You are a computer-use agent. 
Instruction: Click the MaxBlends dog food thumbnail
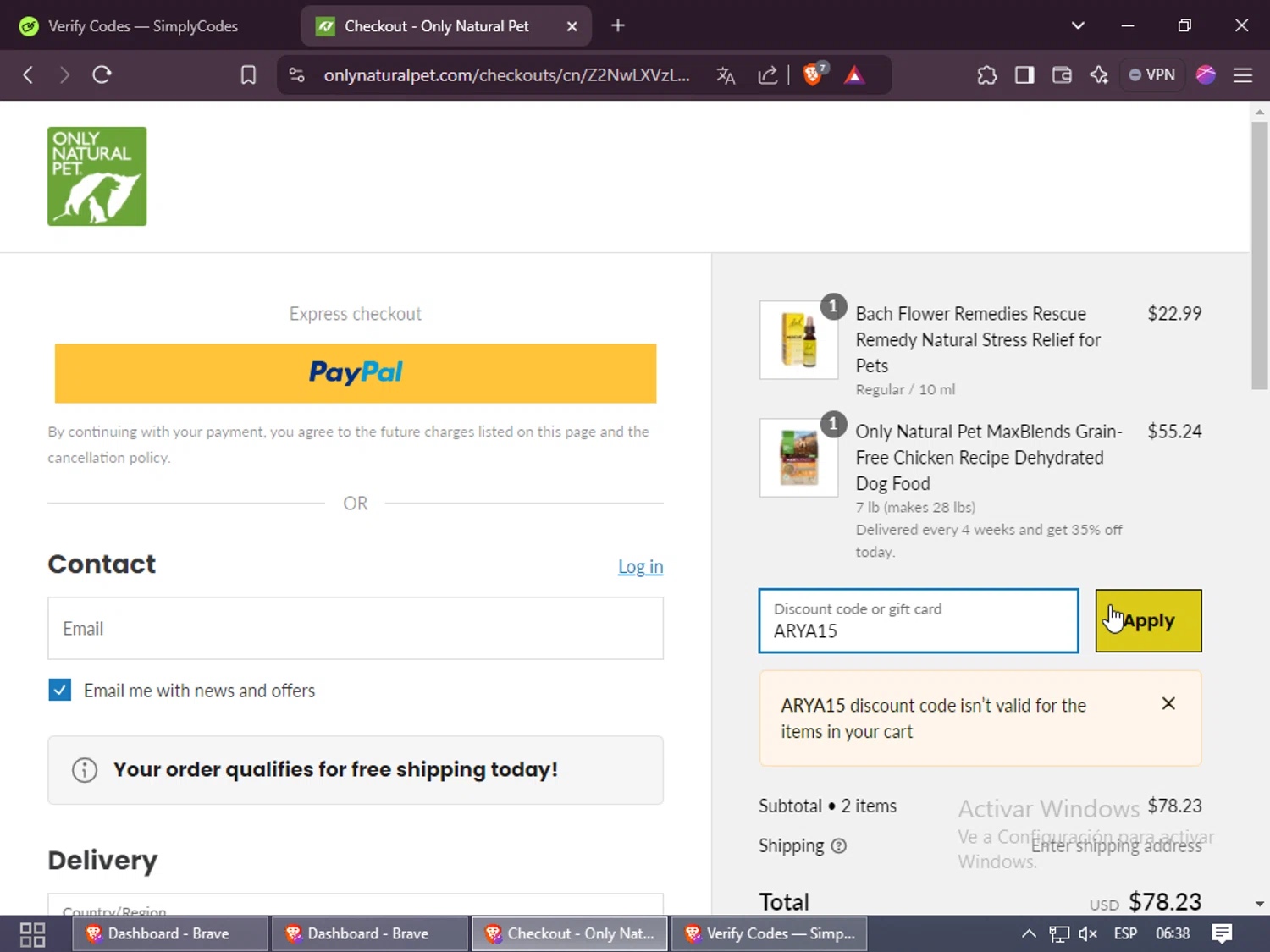coord(798,457)
